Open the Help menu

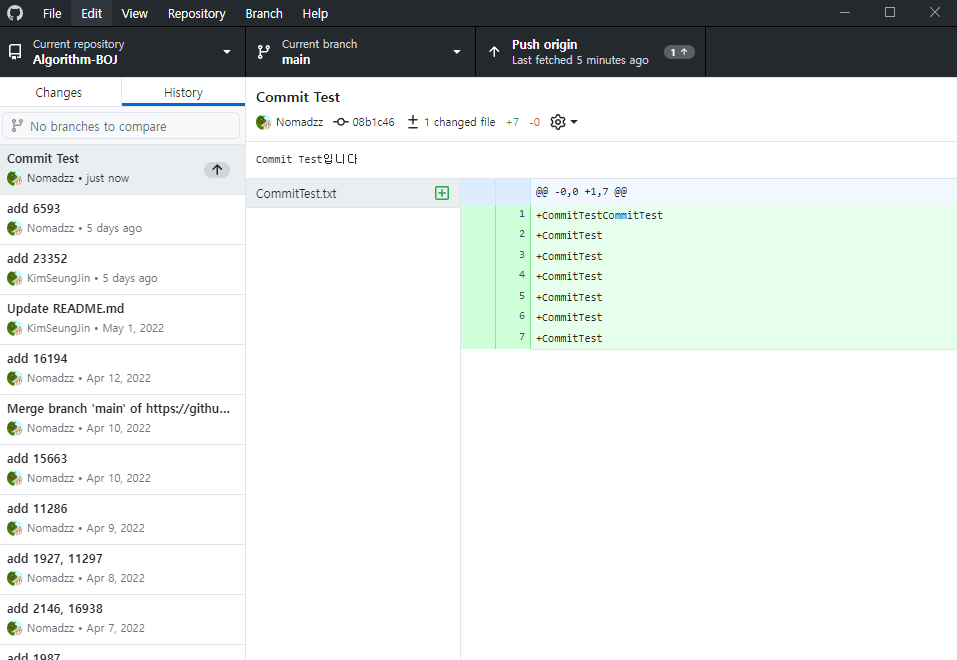pyautogui.click(x=315, y=13)
